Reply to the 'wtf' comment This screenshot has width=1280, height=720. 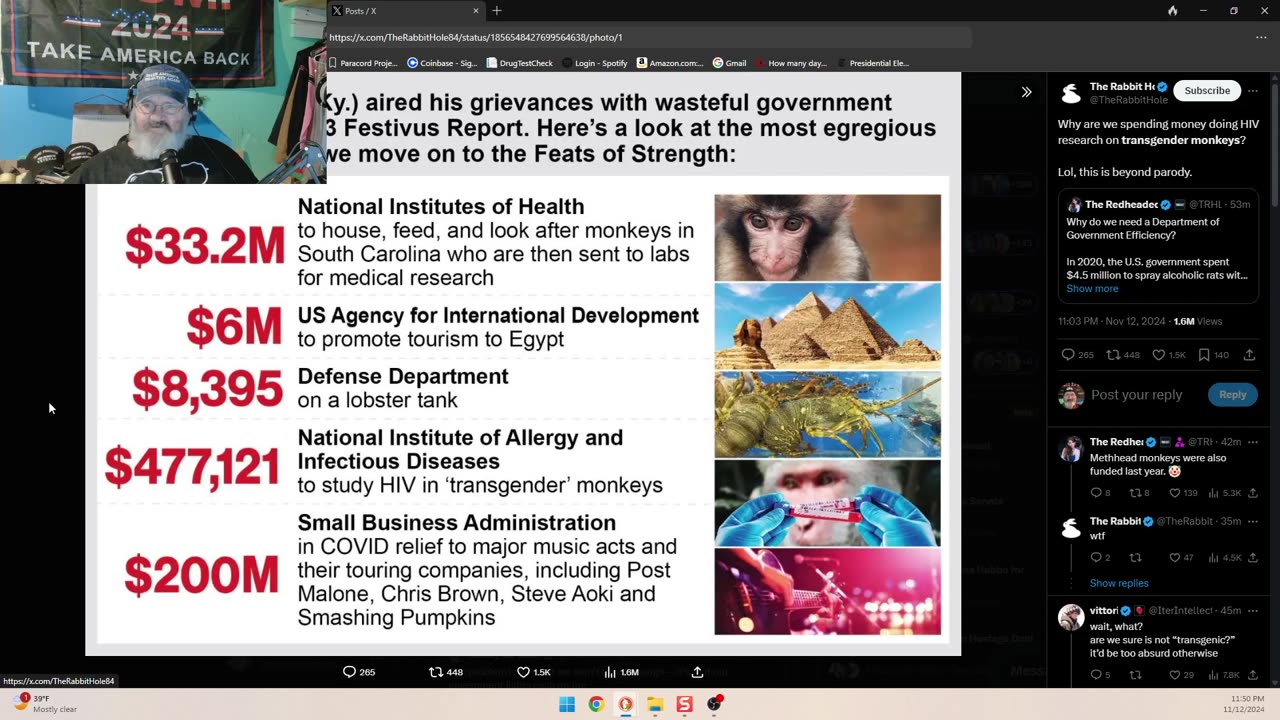1095,558
